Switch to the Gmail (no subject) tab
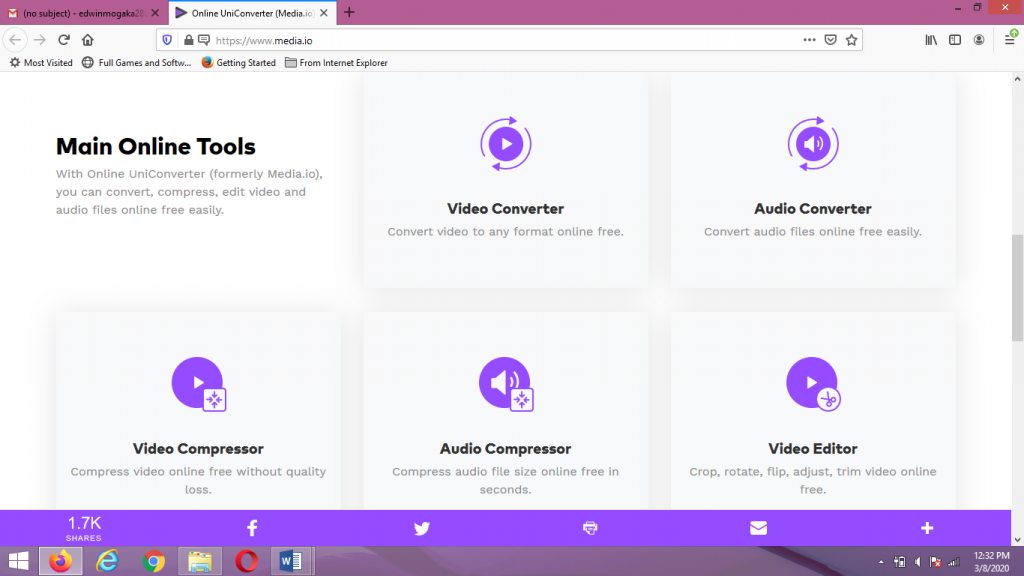1024x576 pixels. coord(84,13)
